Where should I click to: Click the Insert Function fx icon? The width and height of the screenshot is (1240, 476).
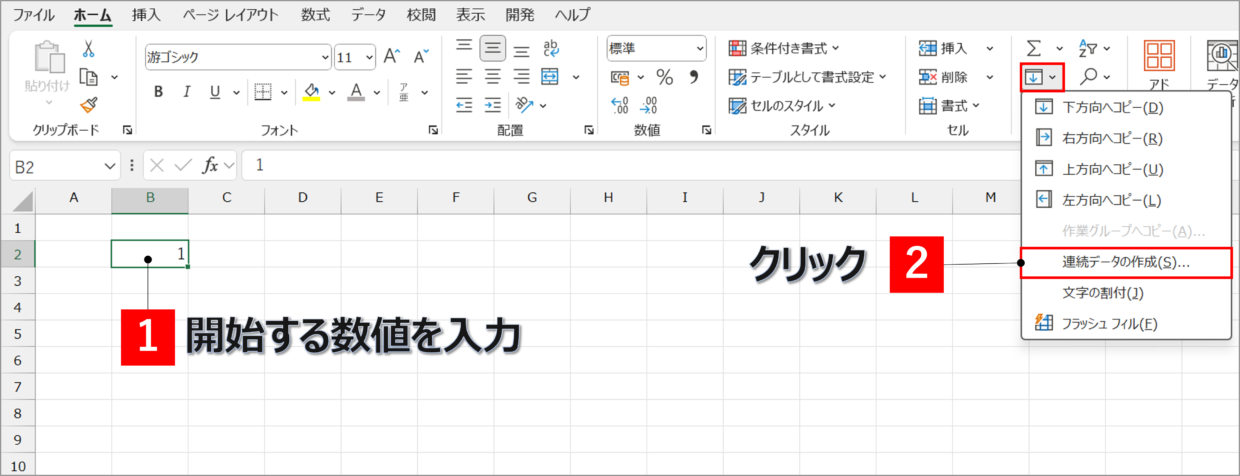point(210,165)
